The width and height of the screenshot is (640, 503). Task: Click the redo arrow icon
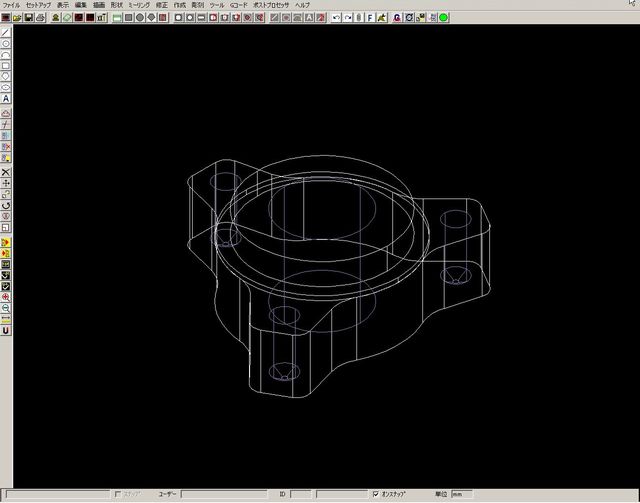pos(348,18)
